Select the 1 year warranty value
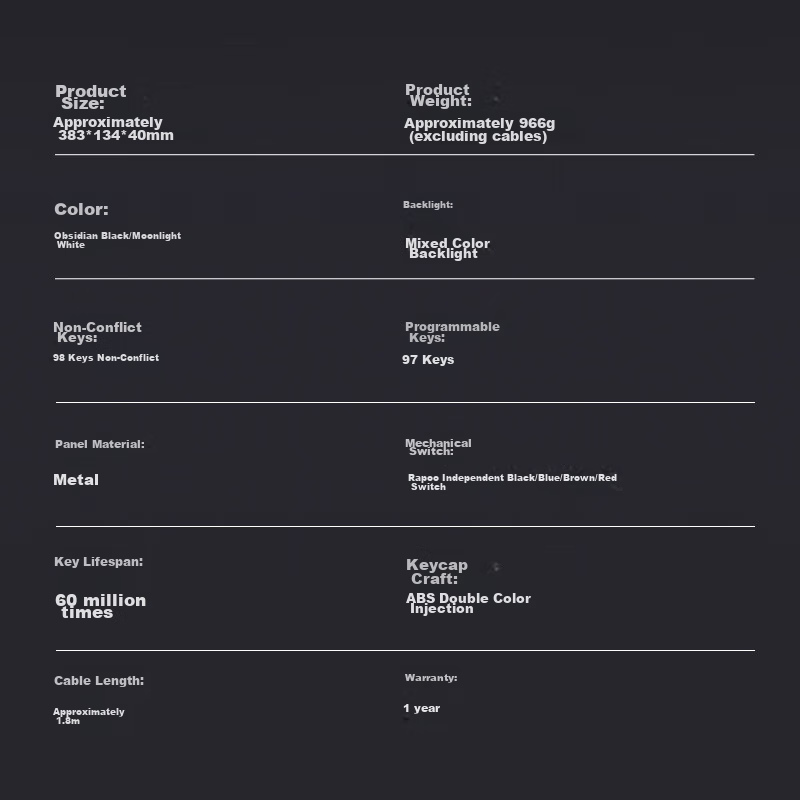Image resolution: width=800 pixels, height=800 pixels. click(x=421, y=709)
